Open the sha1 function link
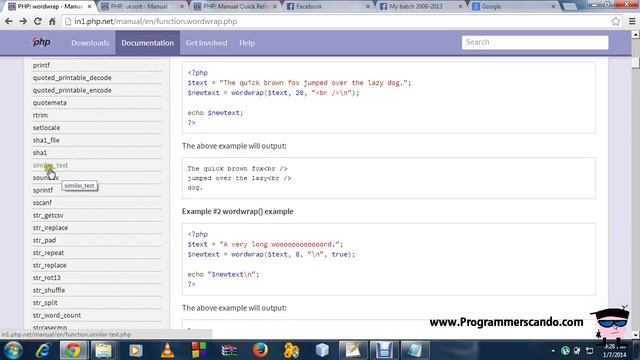640x360 pixels. pyautogui.click(x=40, y=153)
